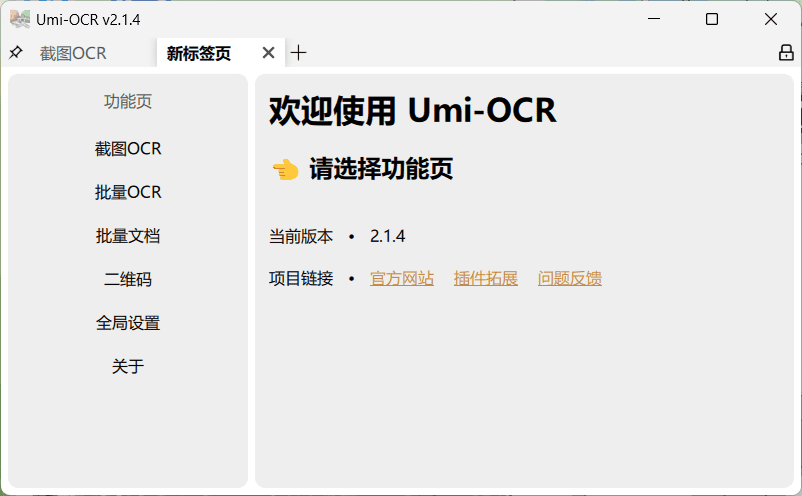Open 截图OCR from the 功能页 list
The image size is (802, 496).
128,149
